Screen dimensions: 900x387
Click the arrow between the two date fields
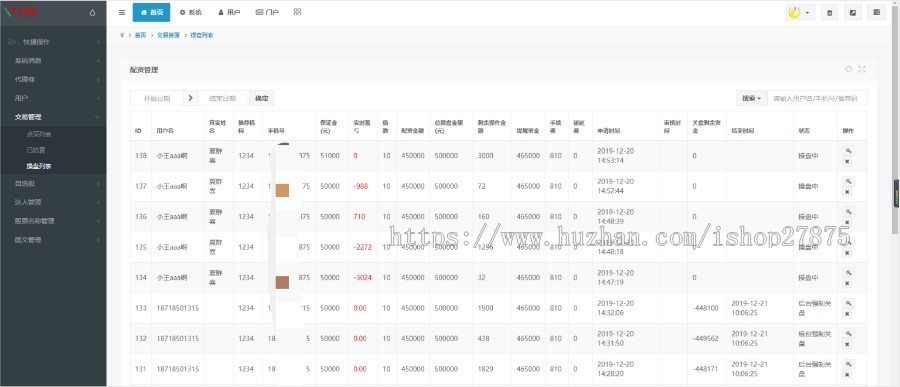[191, 98]
